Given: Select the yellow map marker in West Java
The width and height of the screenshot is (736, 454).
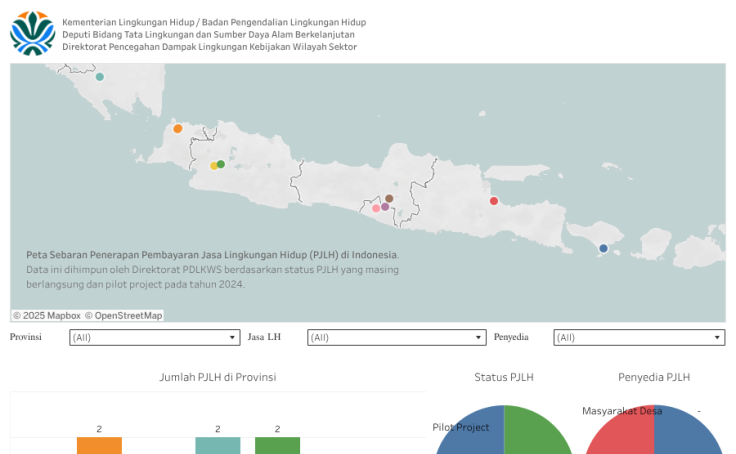Looking at the screenshot, I should coord(214,166).
